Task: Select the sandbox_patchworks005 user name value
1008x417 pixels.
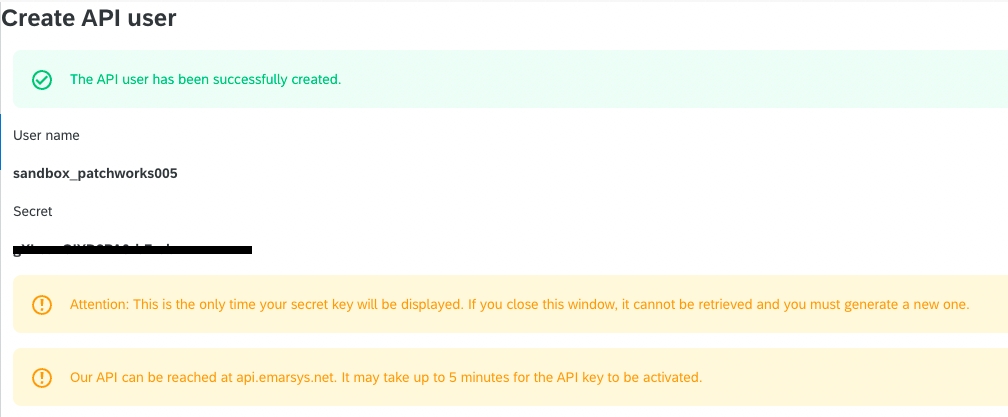Action: 95,173
